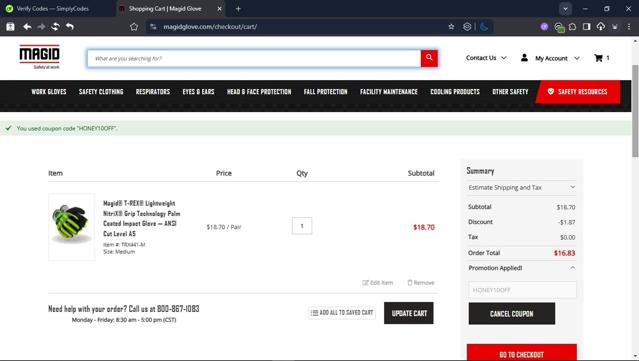Click the Discount -$1.87 value
Image resolution: width=639 pixels, height=361 pixels.
point(567,222)
